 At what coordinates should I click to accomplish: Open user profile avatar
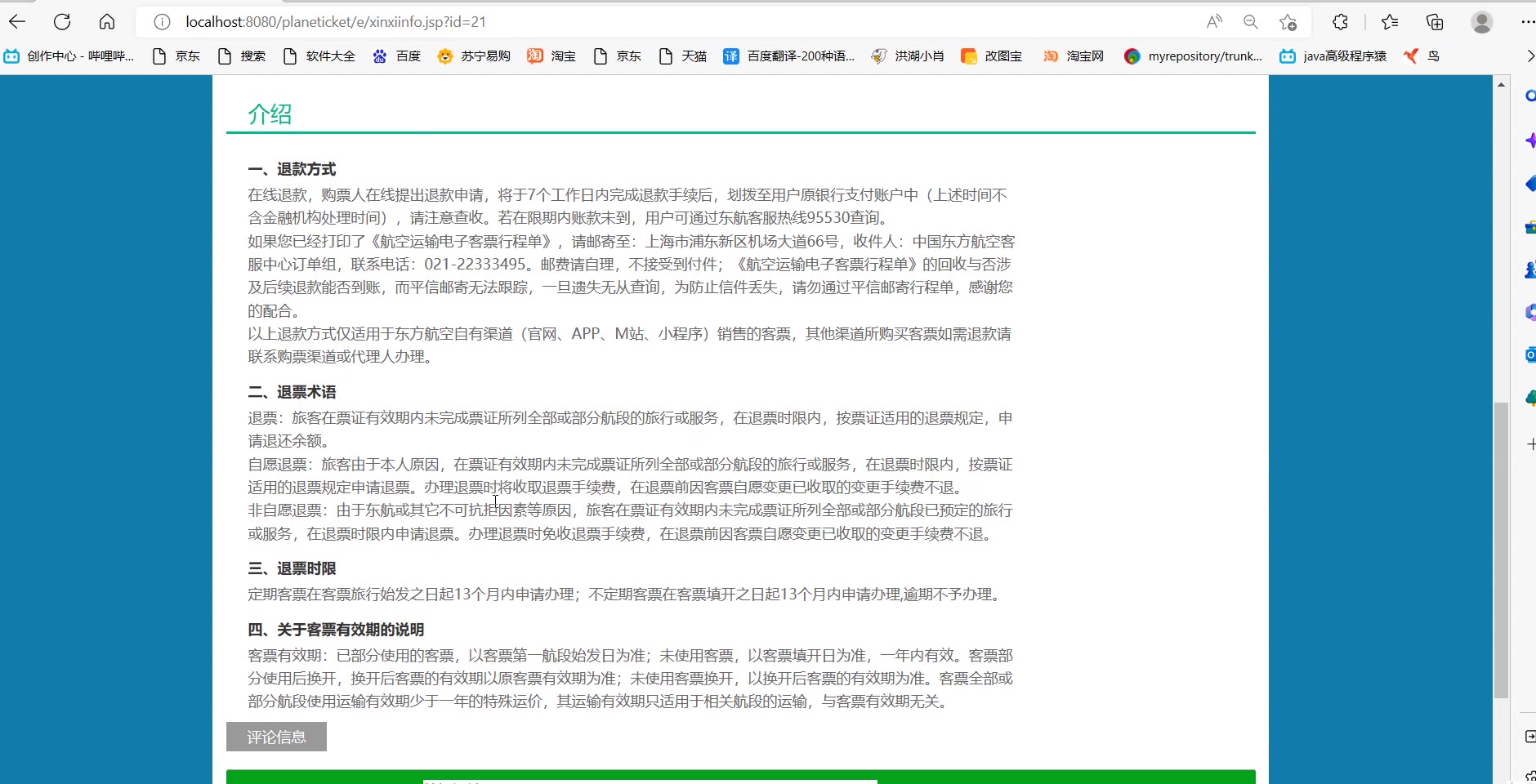click(1482, 22)
